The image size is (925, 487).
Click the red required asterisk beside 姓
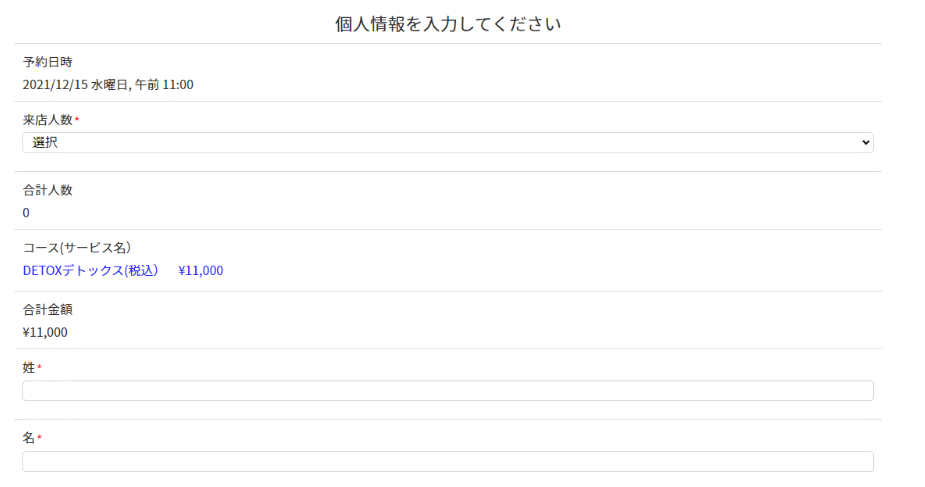coord(40,368)
